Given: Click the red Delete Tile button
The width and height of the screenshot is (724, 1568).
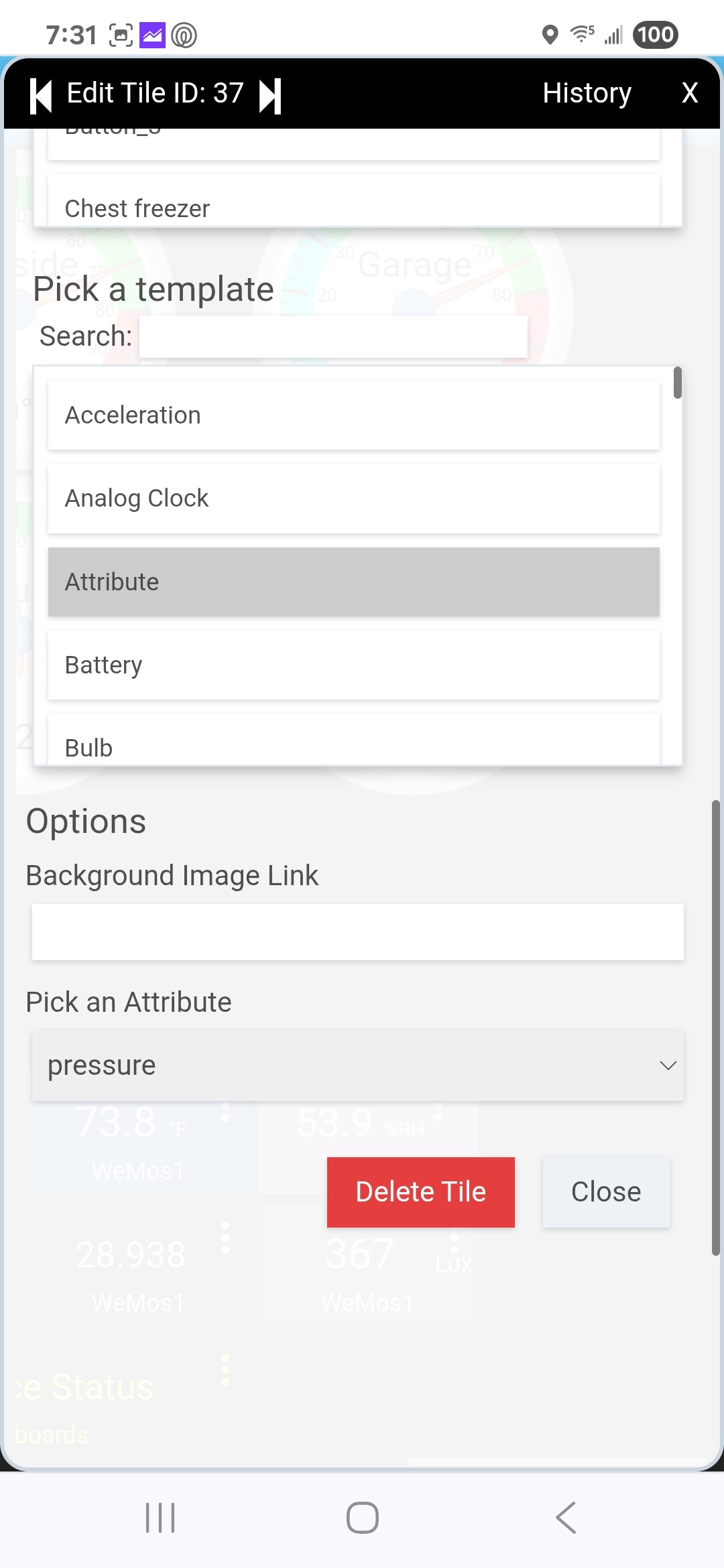Looking at the screenshot, I should (421, 1192).
